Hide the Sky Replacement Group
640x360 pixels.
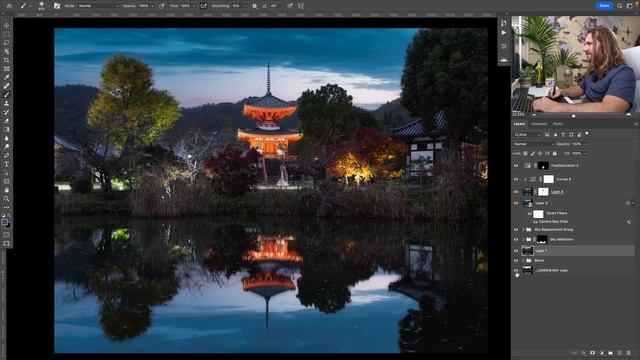coord(516,229)
